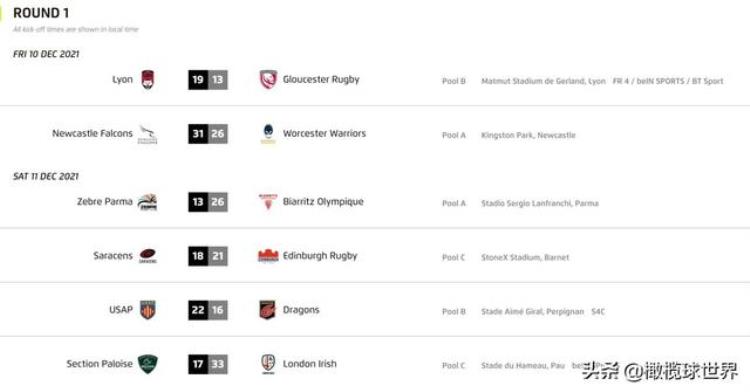750x392 pixels.
Task: Click the Biarritz Olympique crest
Action: (268, 202)
